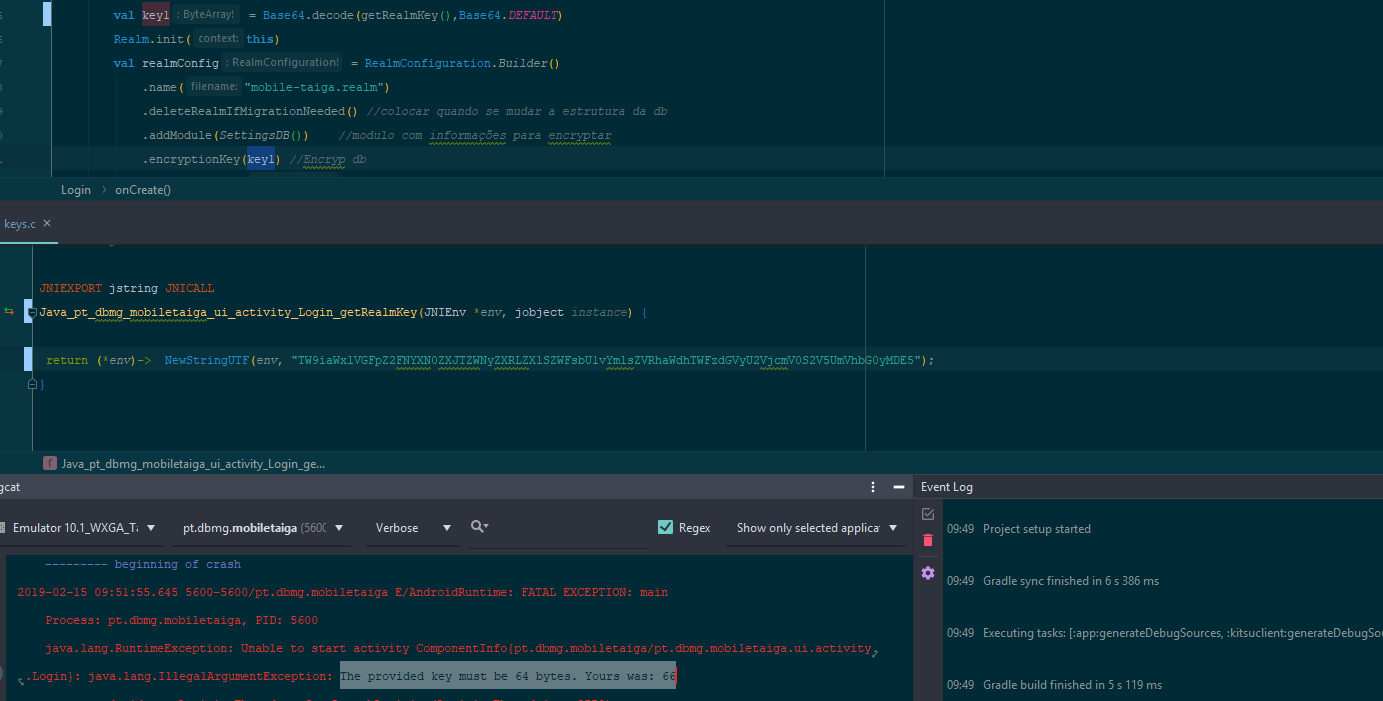The height and width of the screenshot is (701, 1383).
Task: Open the Verbose log level dropdown
Action: [x=413, y=528]
